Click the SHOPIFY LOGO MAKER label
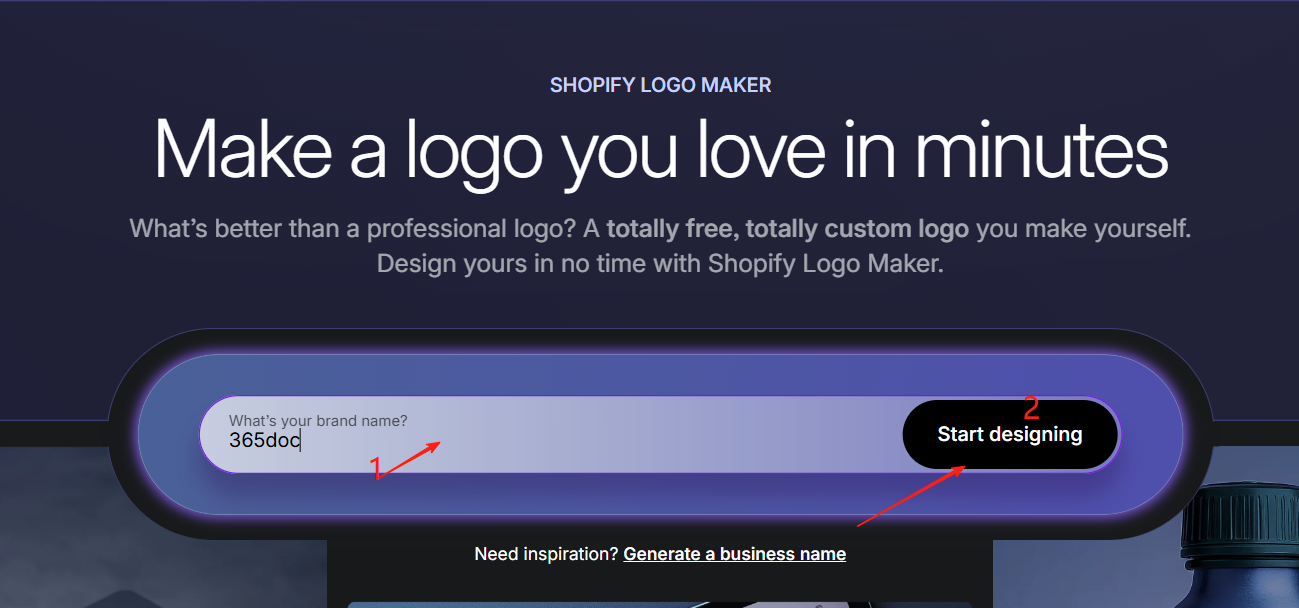This screenshot has height=608, width=1299. tap(661, 85)
